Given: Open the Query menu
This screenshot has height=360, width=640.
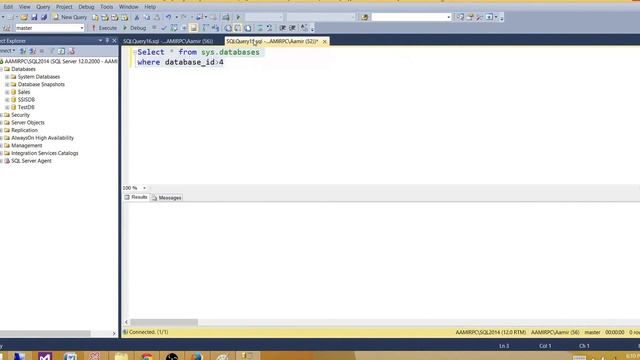Looking at the screenshot, I should click(x=43, y=7).
